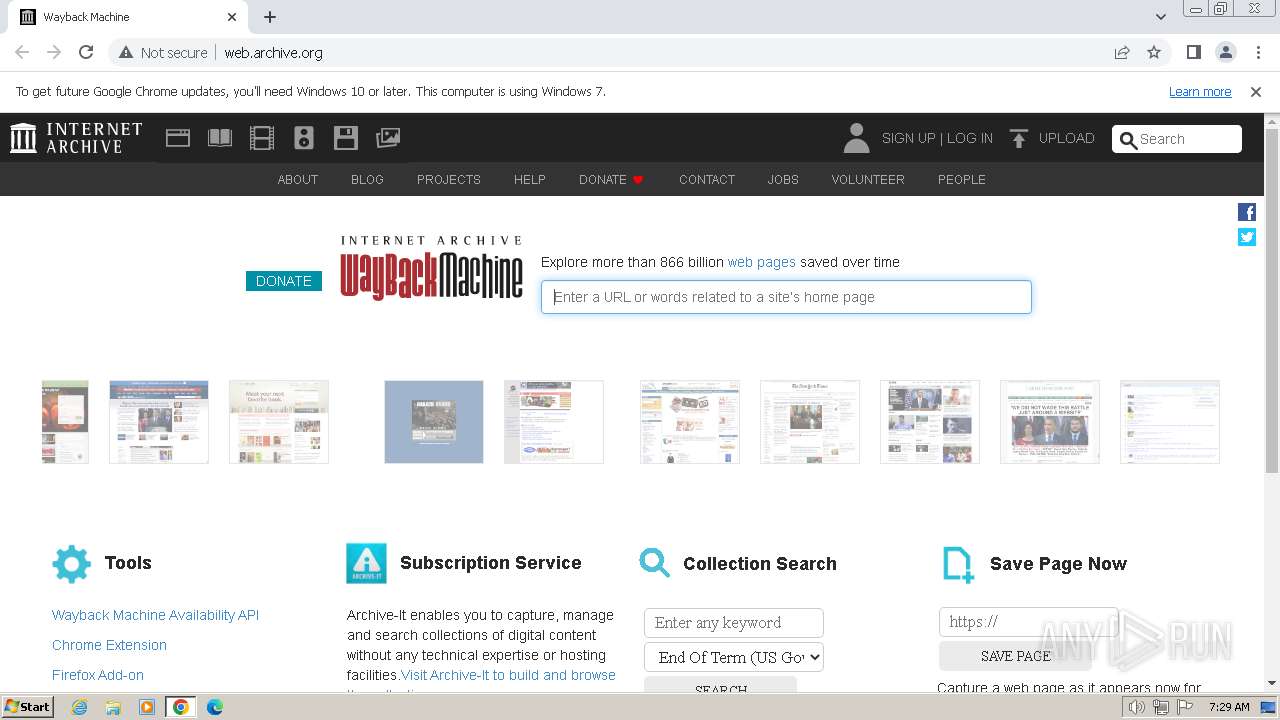Bookmark this tab with the star icon
The width and height of the screenshot is (1280, 720).
1154,52
